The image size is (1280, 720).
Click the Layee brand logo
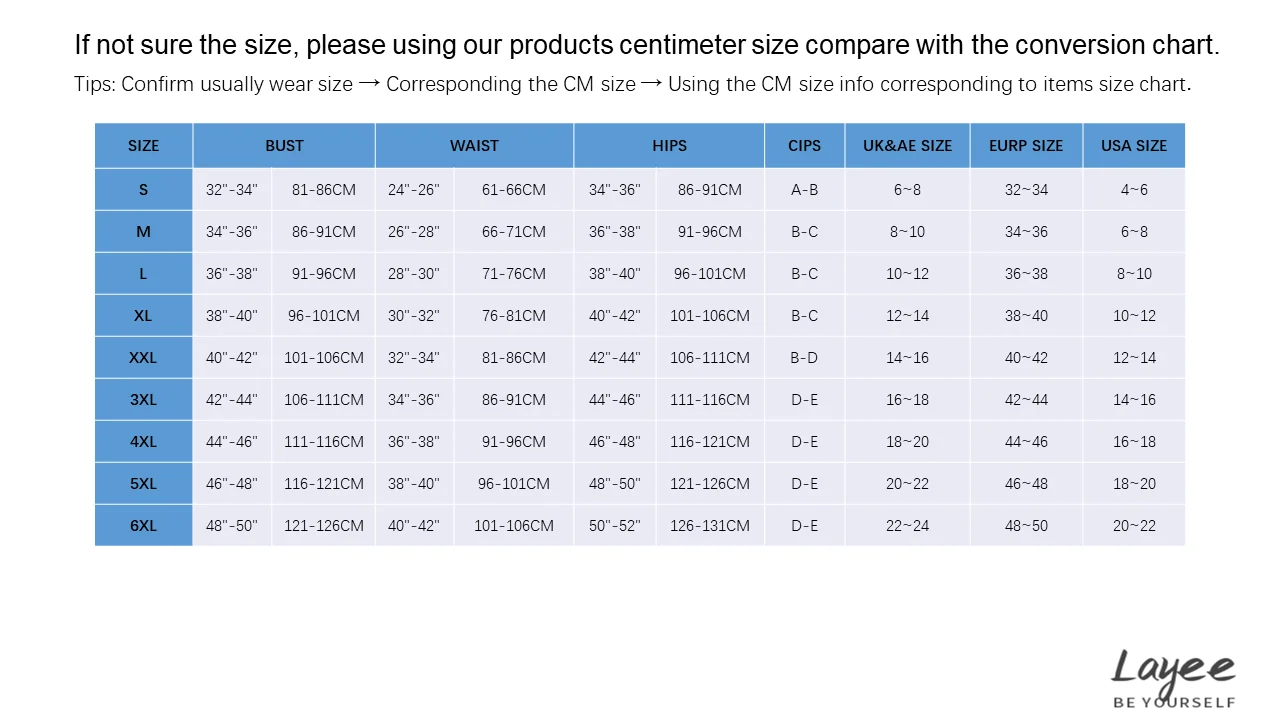[x=1174, y=677]
